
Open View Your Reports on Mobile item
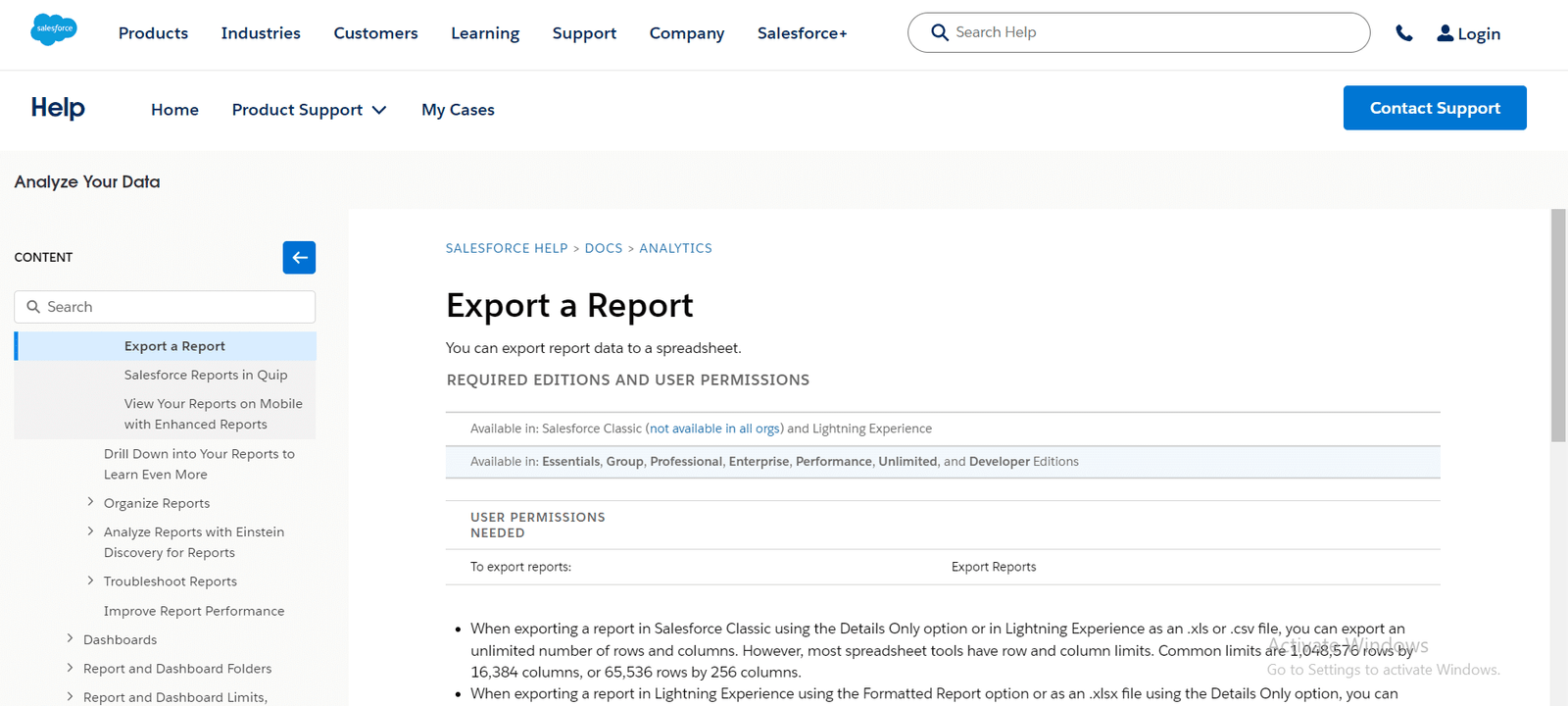coord(214,414)
